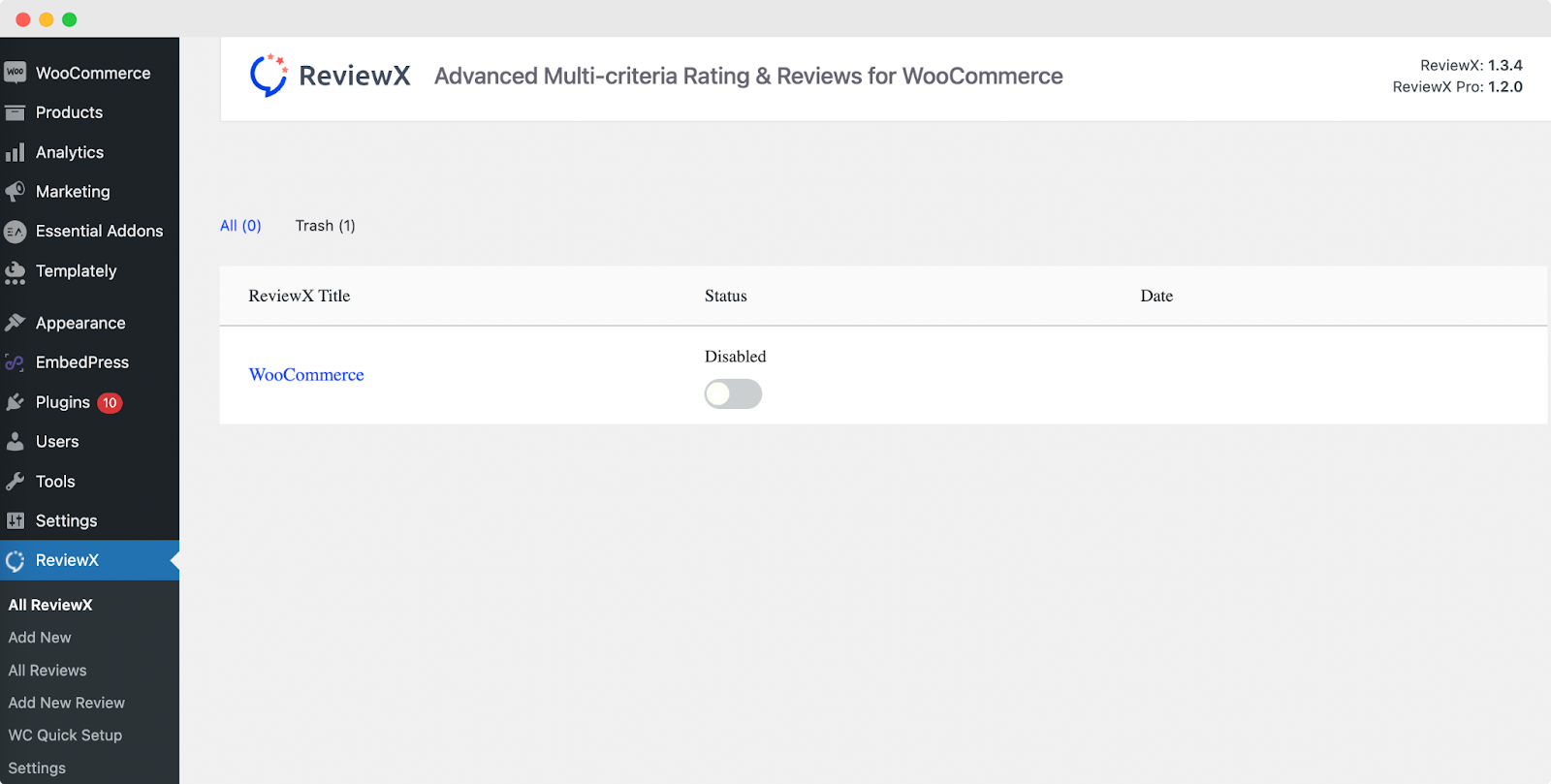Click the Users person icon
This screenshot has height=784, width=1551.
point(15,442)
